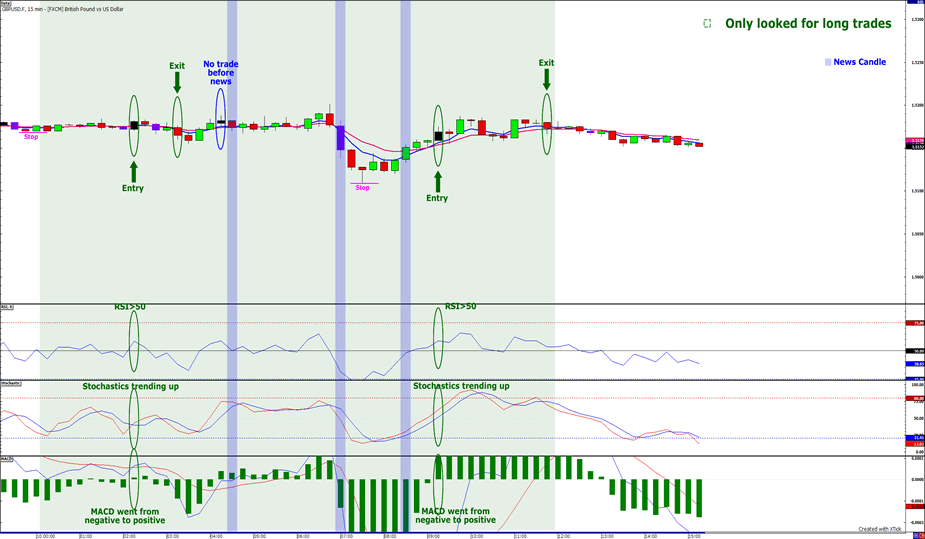Click the 13:00 time axis label

point(608,536)
